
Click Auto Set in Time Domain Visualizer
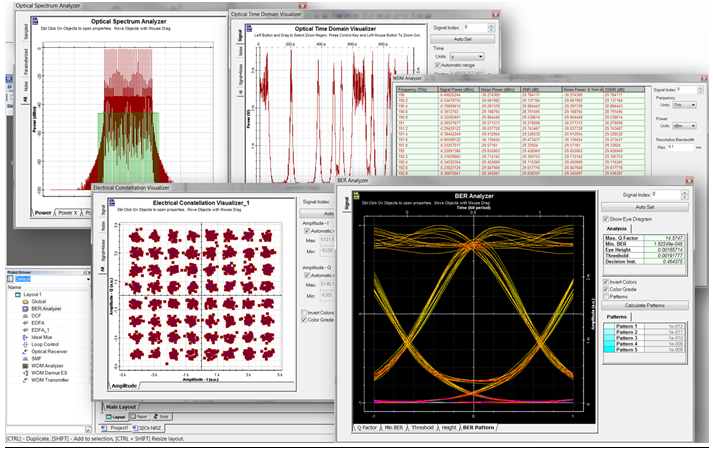pos(462,39)
